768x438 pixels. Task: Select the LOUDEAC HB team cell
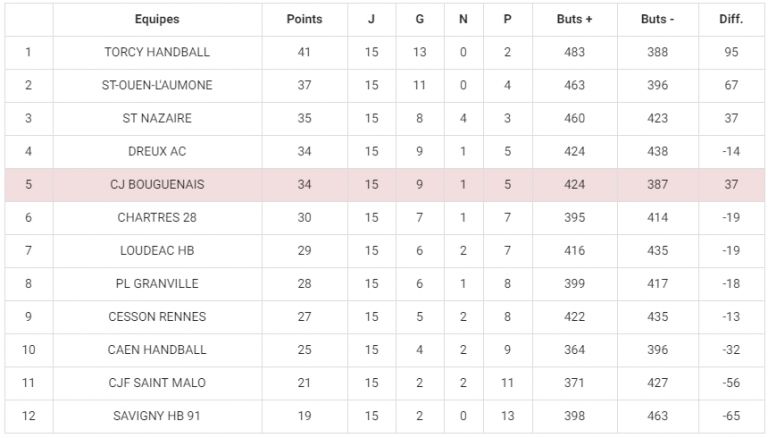pyautogui.click(x=157, y=251)
